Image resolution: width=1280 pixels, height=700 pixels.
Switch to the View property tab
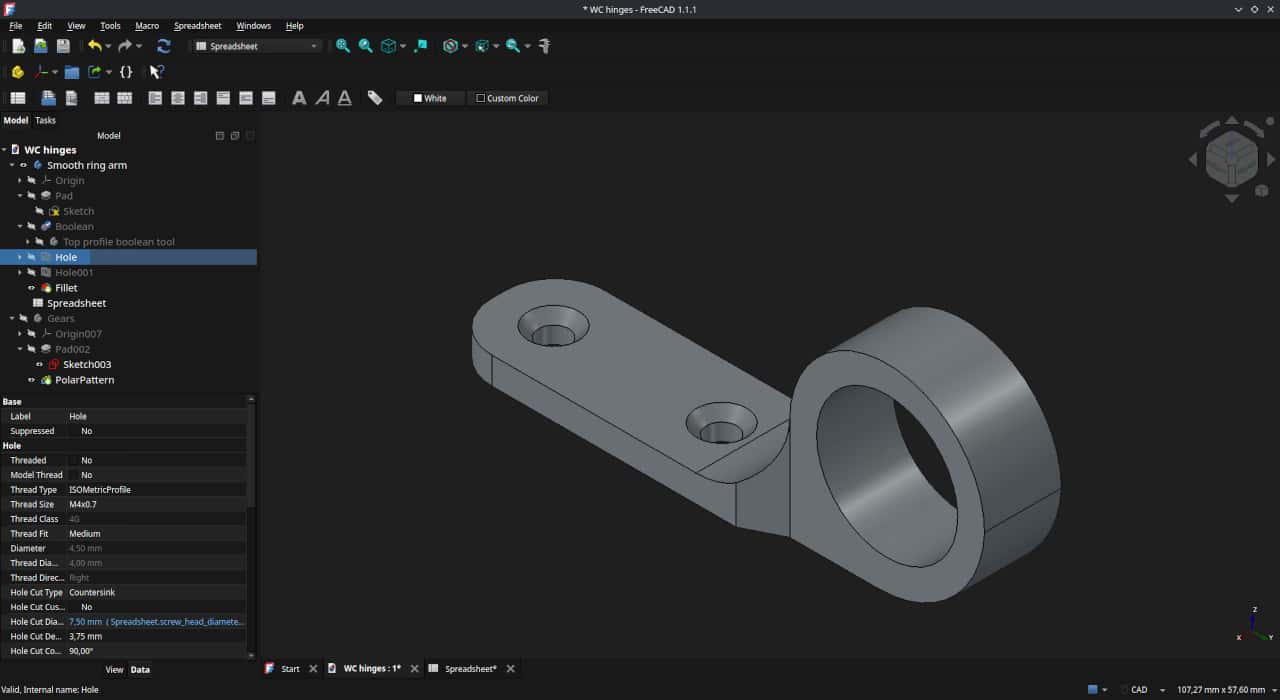[x=114, y=670]
